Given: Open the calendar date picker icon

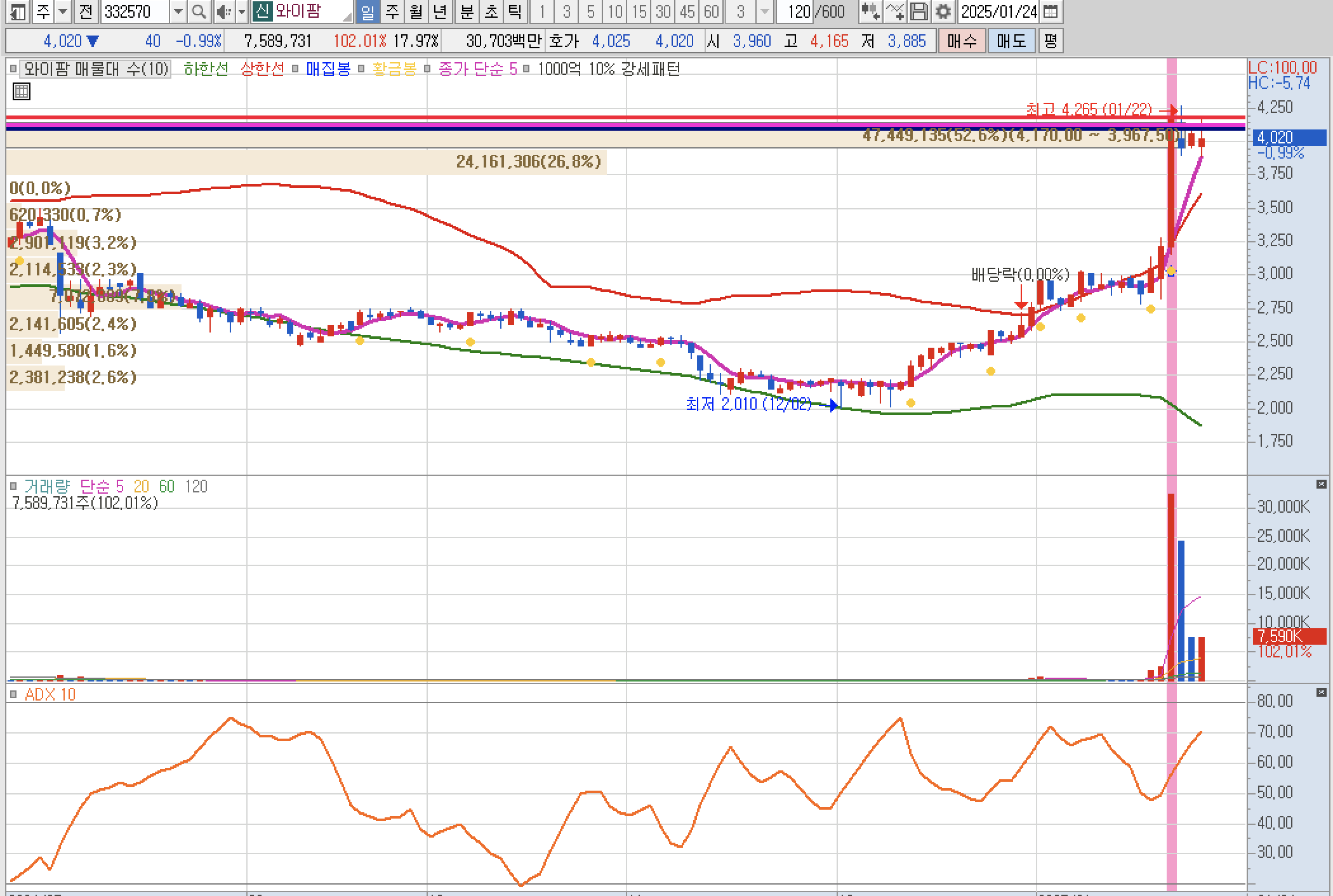Looking at the screenshot, I should 1051,11.
